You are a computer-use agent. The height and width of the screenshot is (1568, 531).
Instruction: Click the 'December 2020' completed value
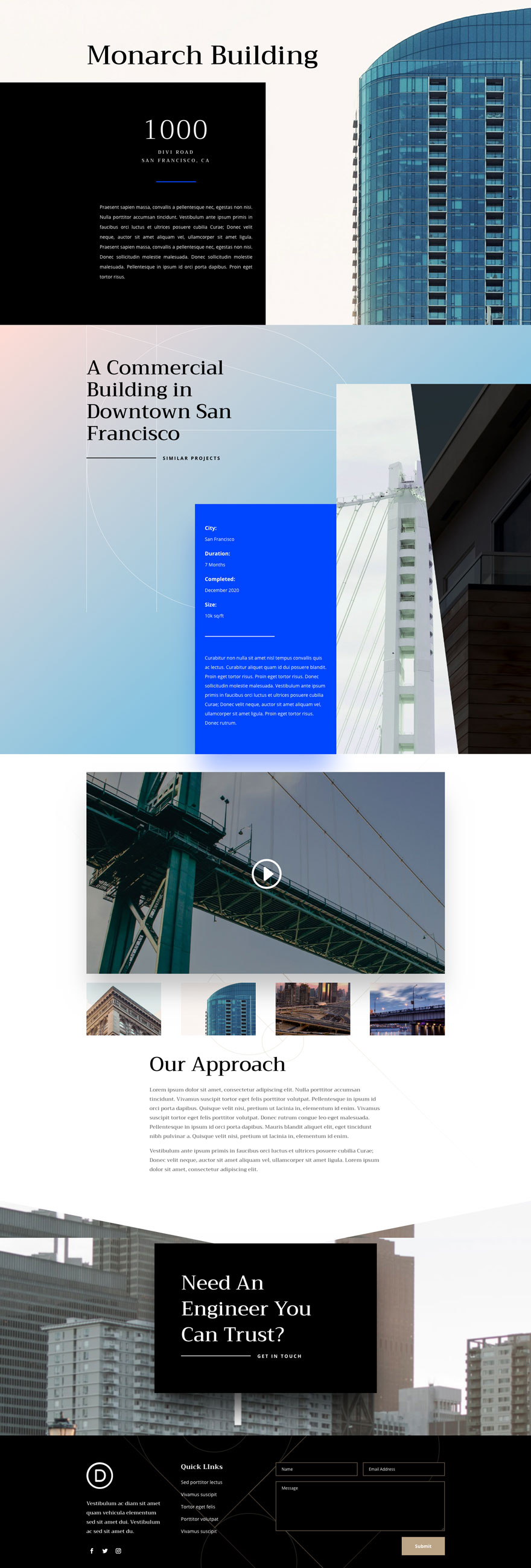tap(221, 590)
